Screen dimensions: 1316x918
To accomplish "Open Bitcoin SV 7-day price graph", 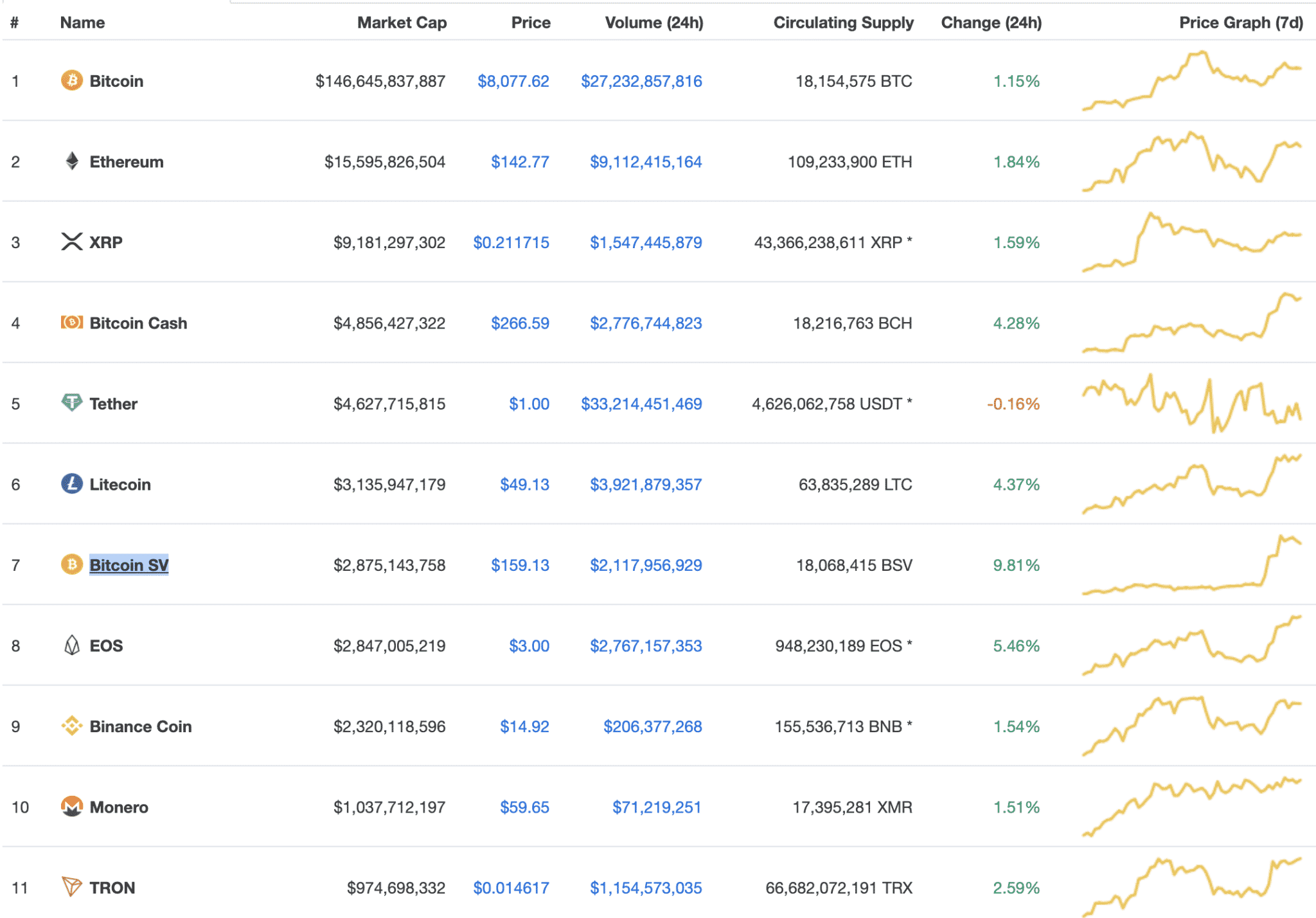I will click(x=1192, y=564).
